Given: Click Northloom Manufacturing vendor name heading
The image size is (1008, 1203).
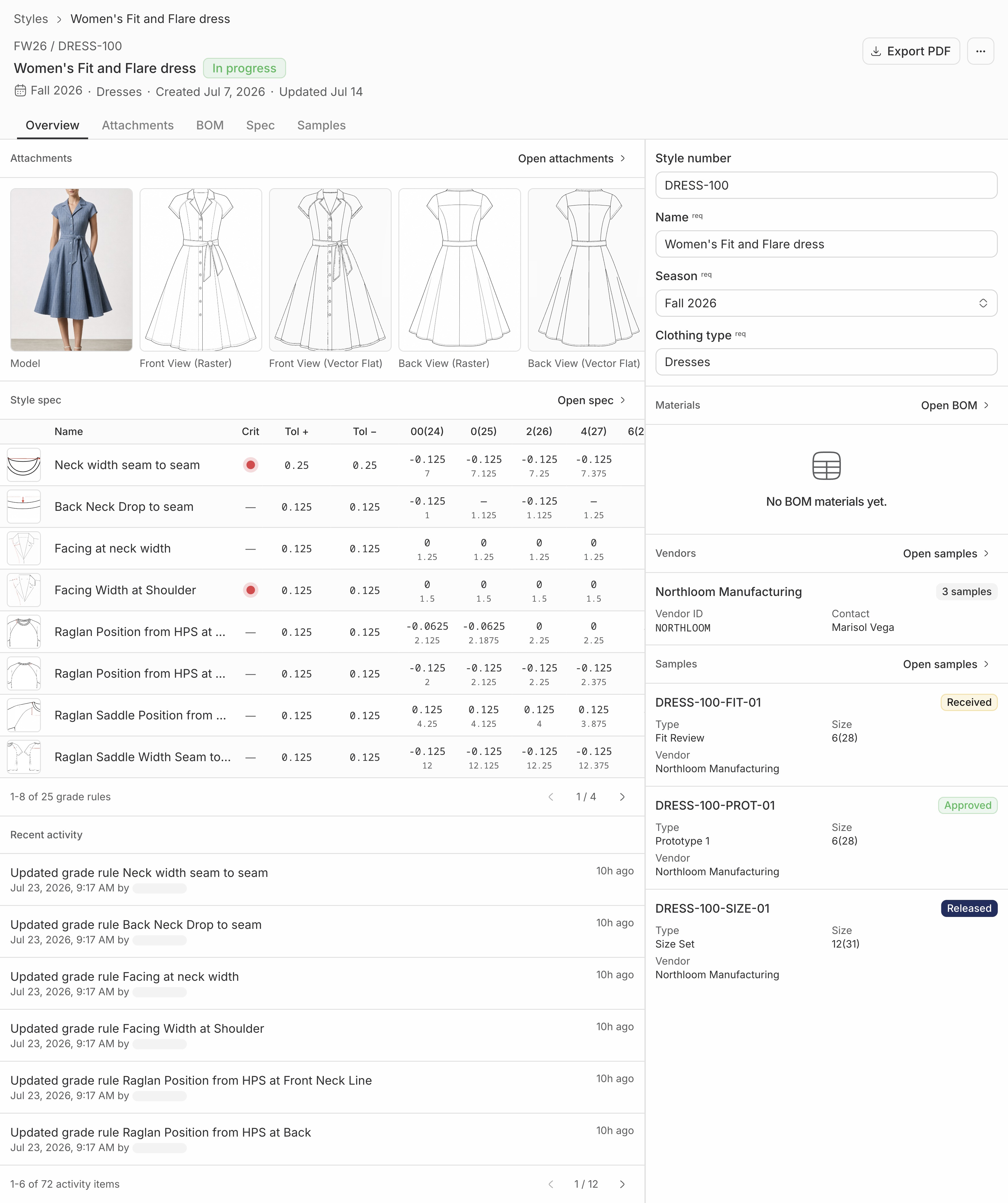Looking at the screenshot, I should pyautogui.click(x=728, y=592).
